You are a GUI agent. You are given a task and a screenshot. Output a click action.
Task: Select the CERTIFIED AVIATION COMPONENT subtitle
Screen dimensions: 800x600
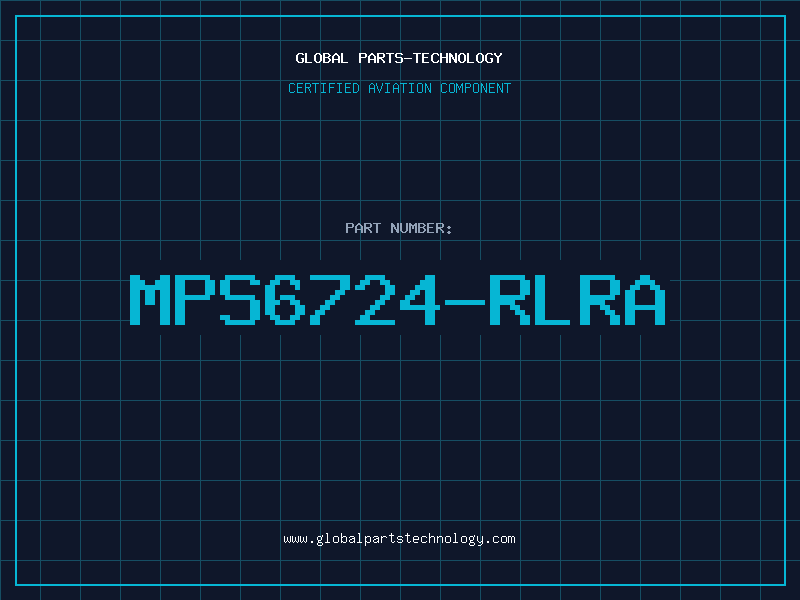coord(399,88)
